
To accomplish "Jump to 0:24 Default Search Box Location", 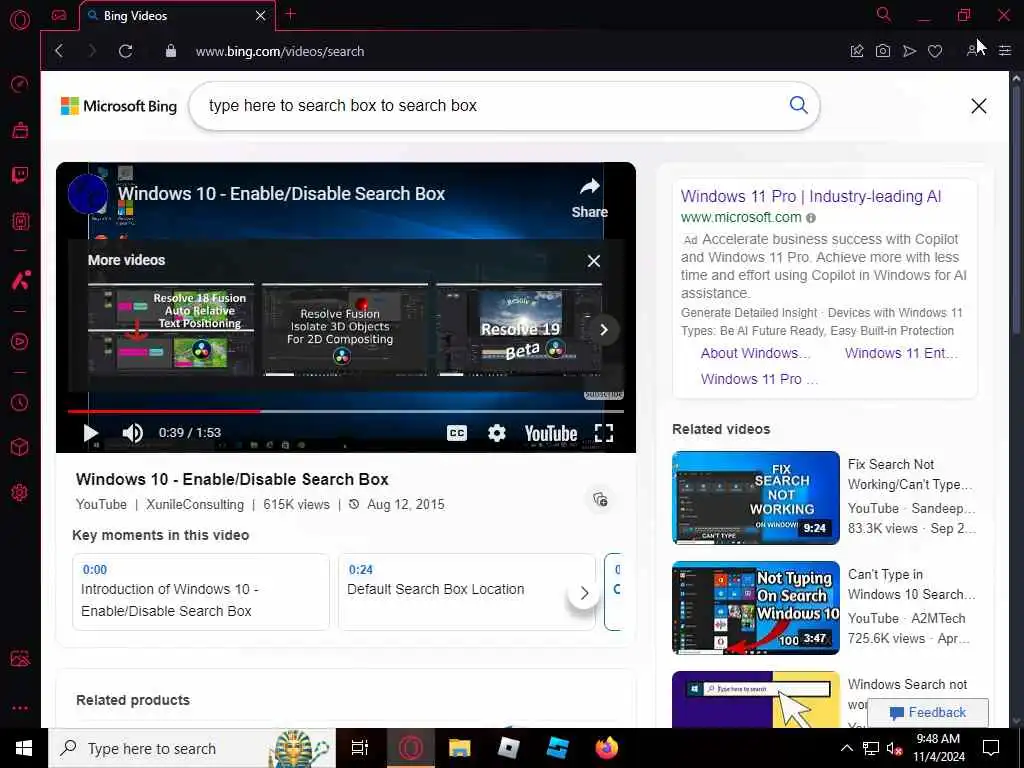I will click(466, 592).
